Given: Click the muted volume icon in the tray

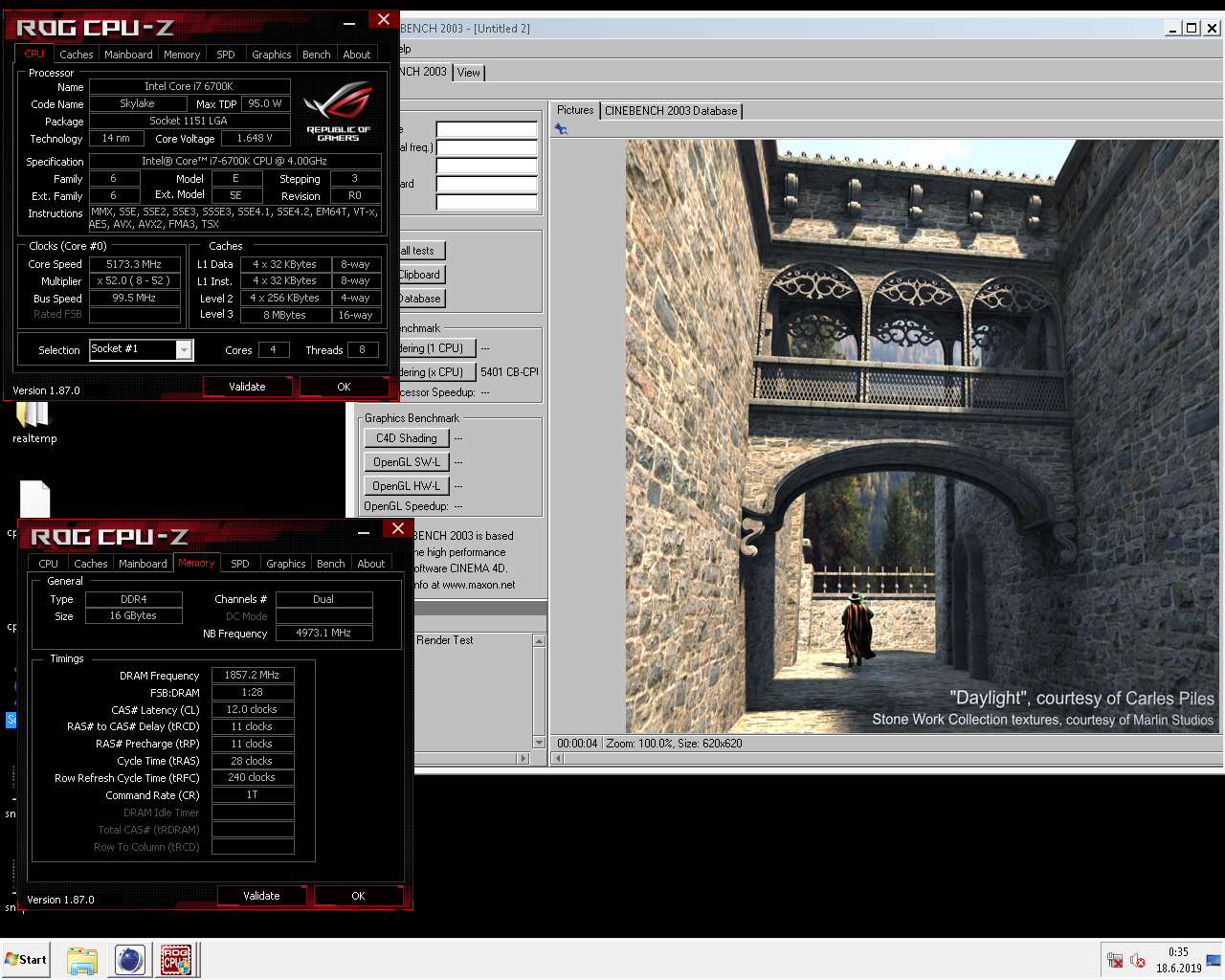Looking at the screenshot, I should [x=1138, y=960].
